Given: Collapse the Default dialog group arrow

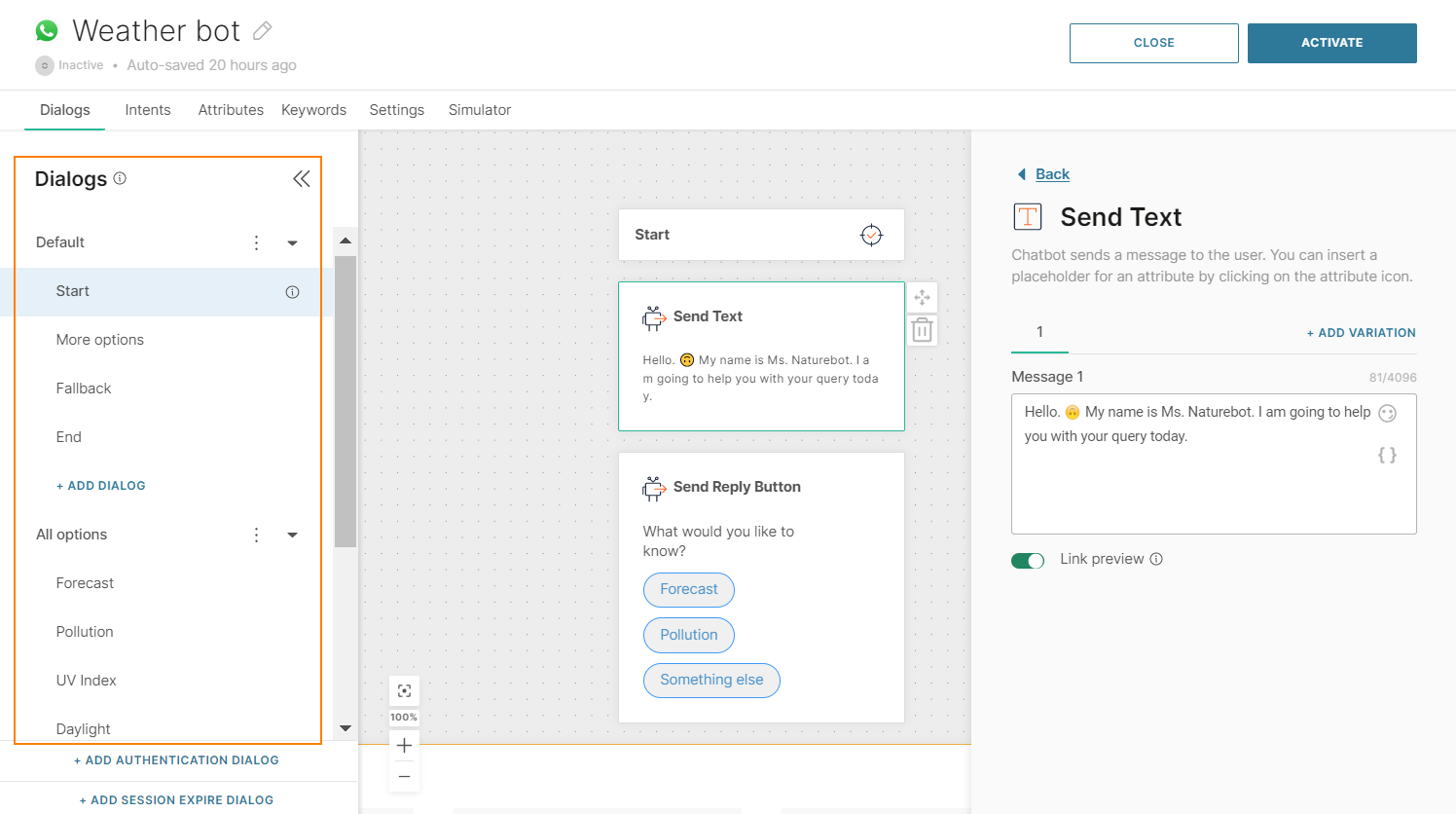Looking at the screenshot, I should click(292, 243).
